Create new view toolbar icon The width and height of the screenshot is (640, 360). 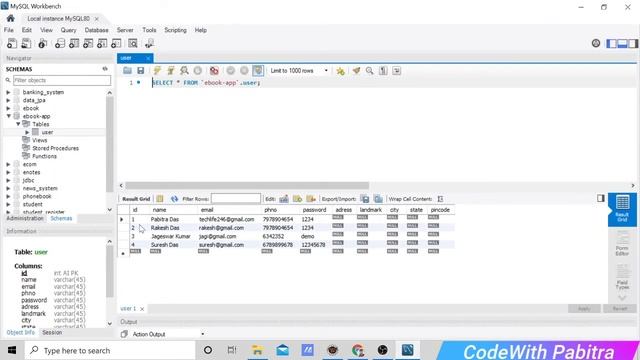coord(88,43)
